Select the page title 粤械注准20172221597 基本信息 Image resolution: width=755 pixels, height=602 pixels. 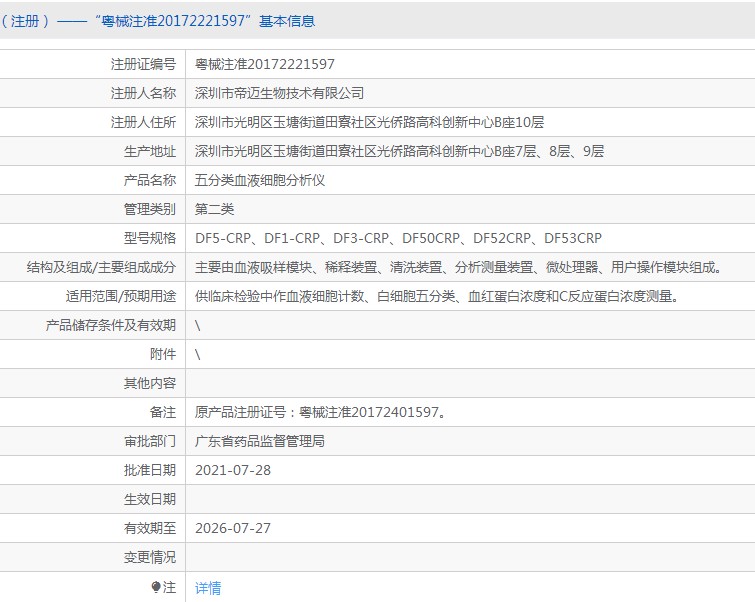pos(205,21)
